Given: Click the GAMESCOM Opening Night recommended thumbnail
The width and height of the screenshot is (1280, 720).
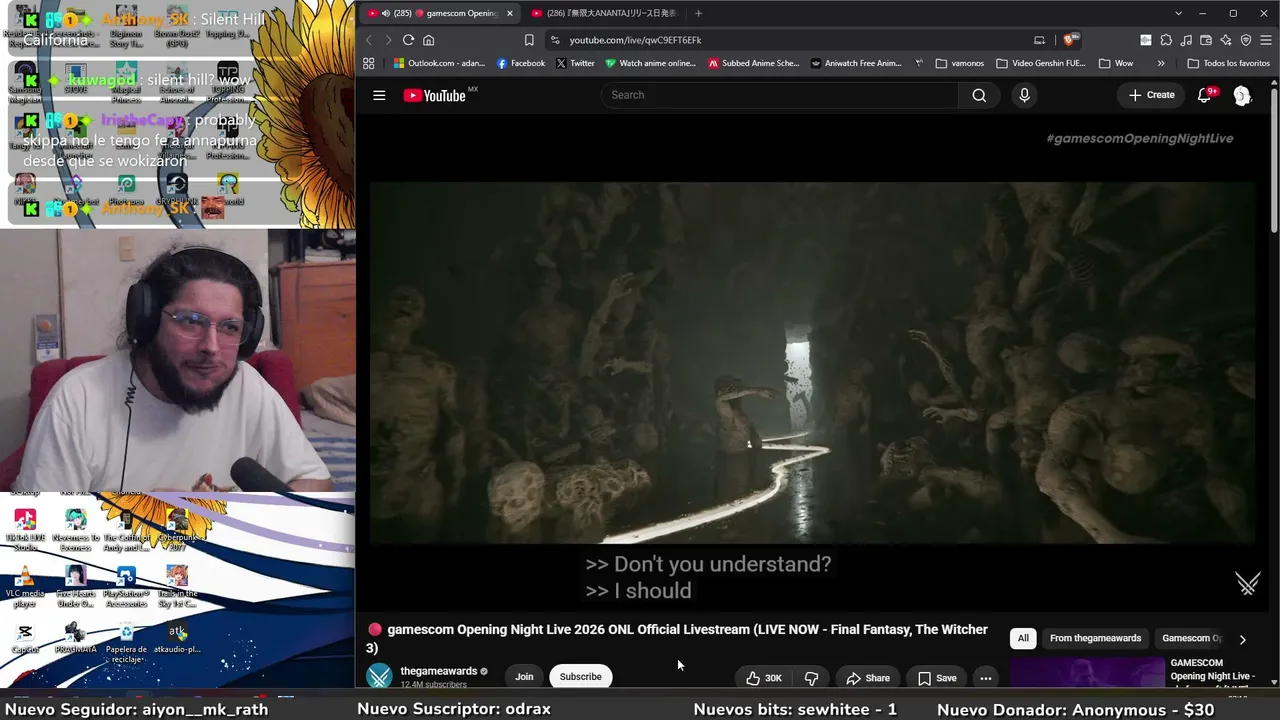Looking at the screenshot, I should coord(1087,673).
